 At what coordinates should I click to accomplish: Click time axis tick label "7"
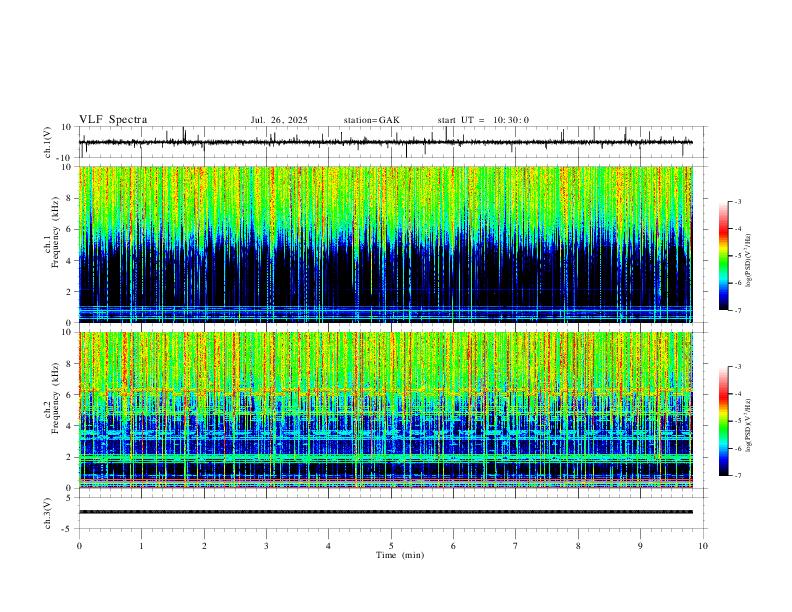coord(516,546)
